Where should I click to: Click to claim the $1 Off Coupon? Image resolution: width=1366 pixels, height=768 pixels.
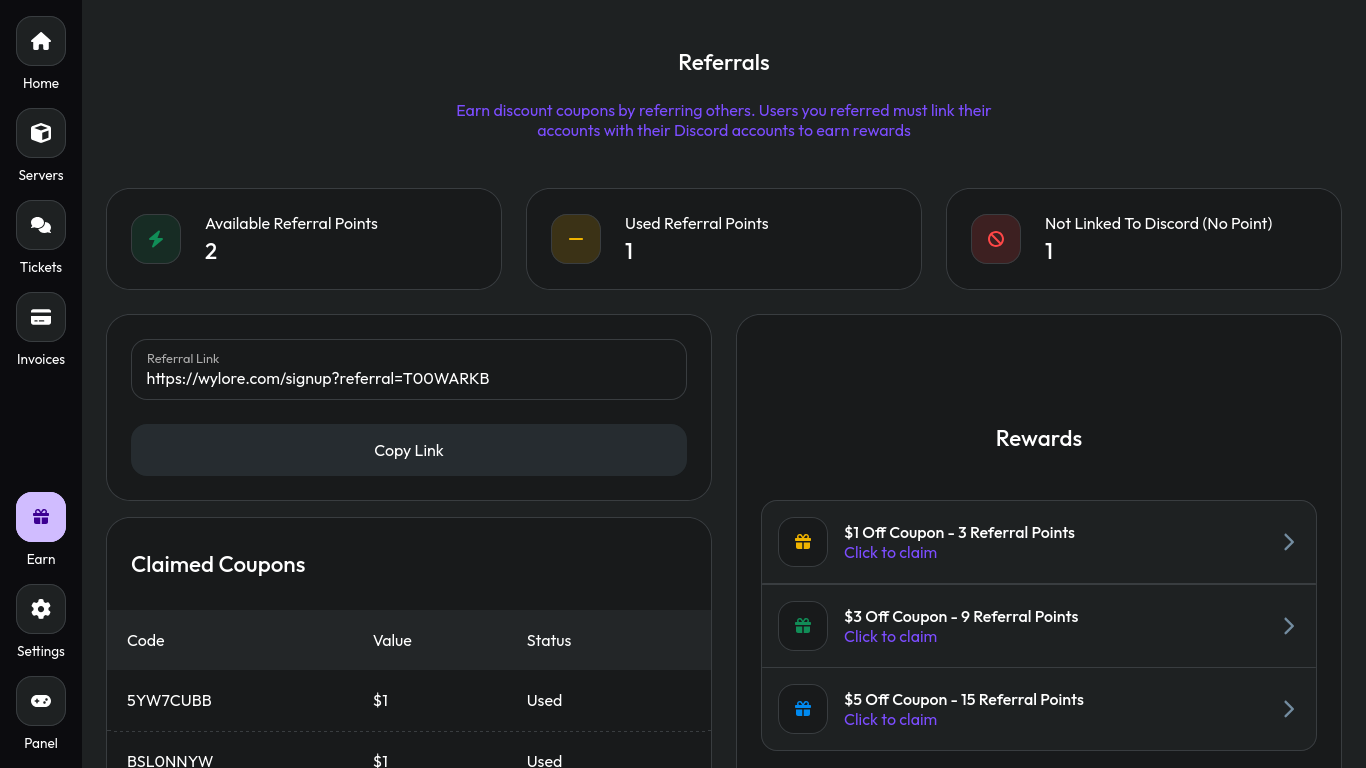pos(890,553)
